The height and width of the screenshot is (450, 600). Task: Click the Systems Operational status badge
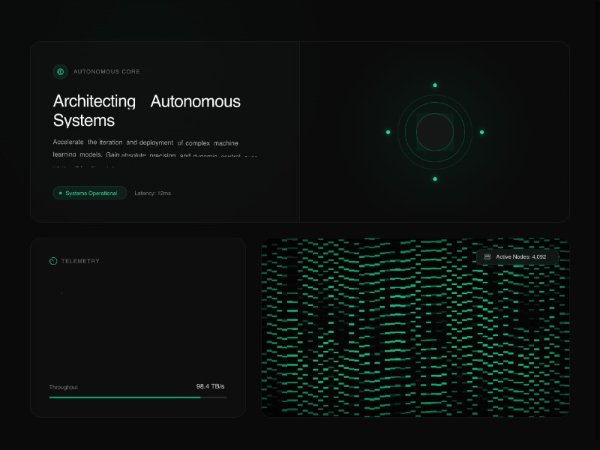click(89, 193)
